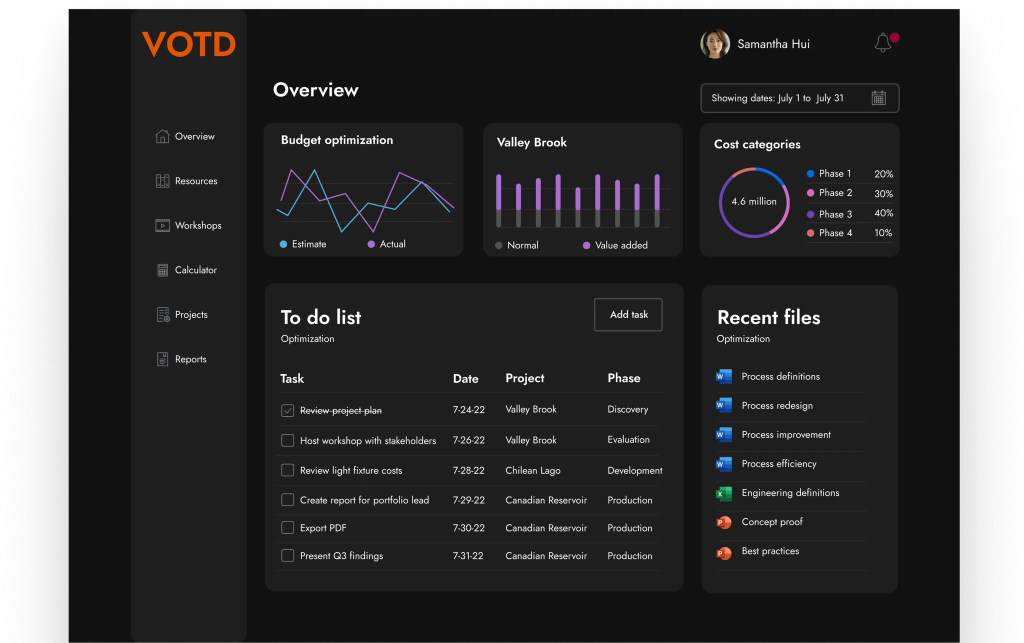Open the Process efficiency file
The image size is (1024, 643).
click(x=779, y=463)
